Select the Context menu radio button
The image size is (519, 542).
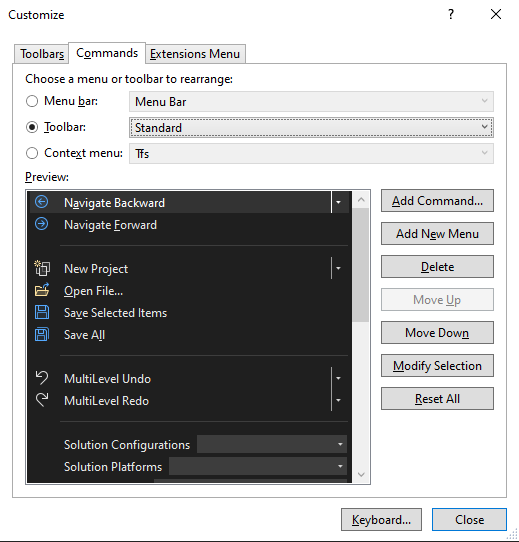pos(32,153)
